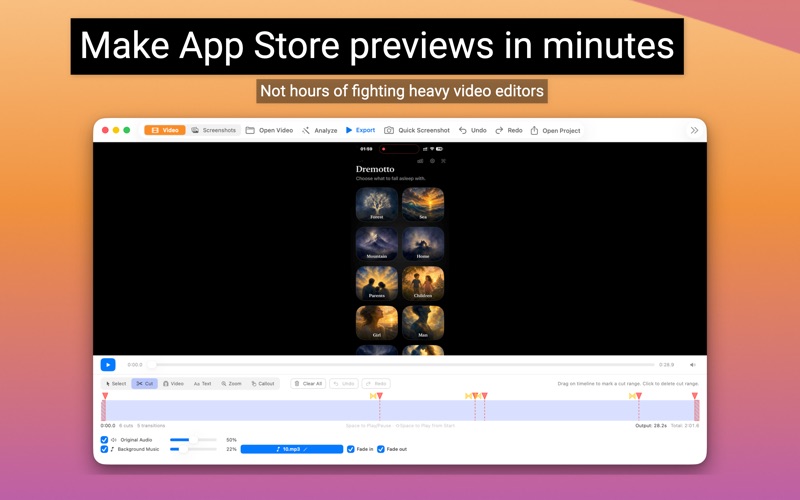Click the 10.mp3 music file button
This screenshot has height=500, width=800.
tap(292, 449)
